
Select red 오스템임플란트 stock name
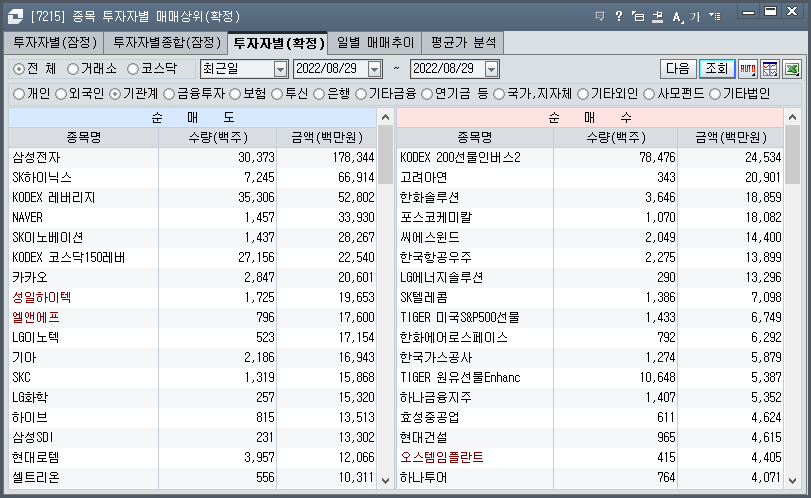[442, 458]
